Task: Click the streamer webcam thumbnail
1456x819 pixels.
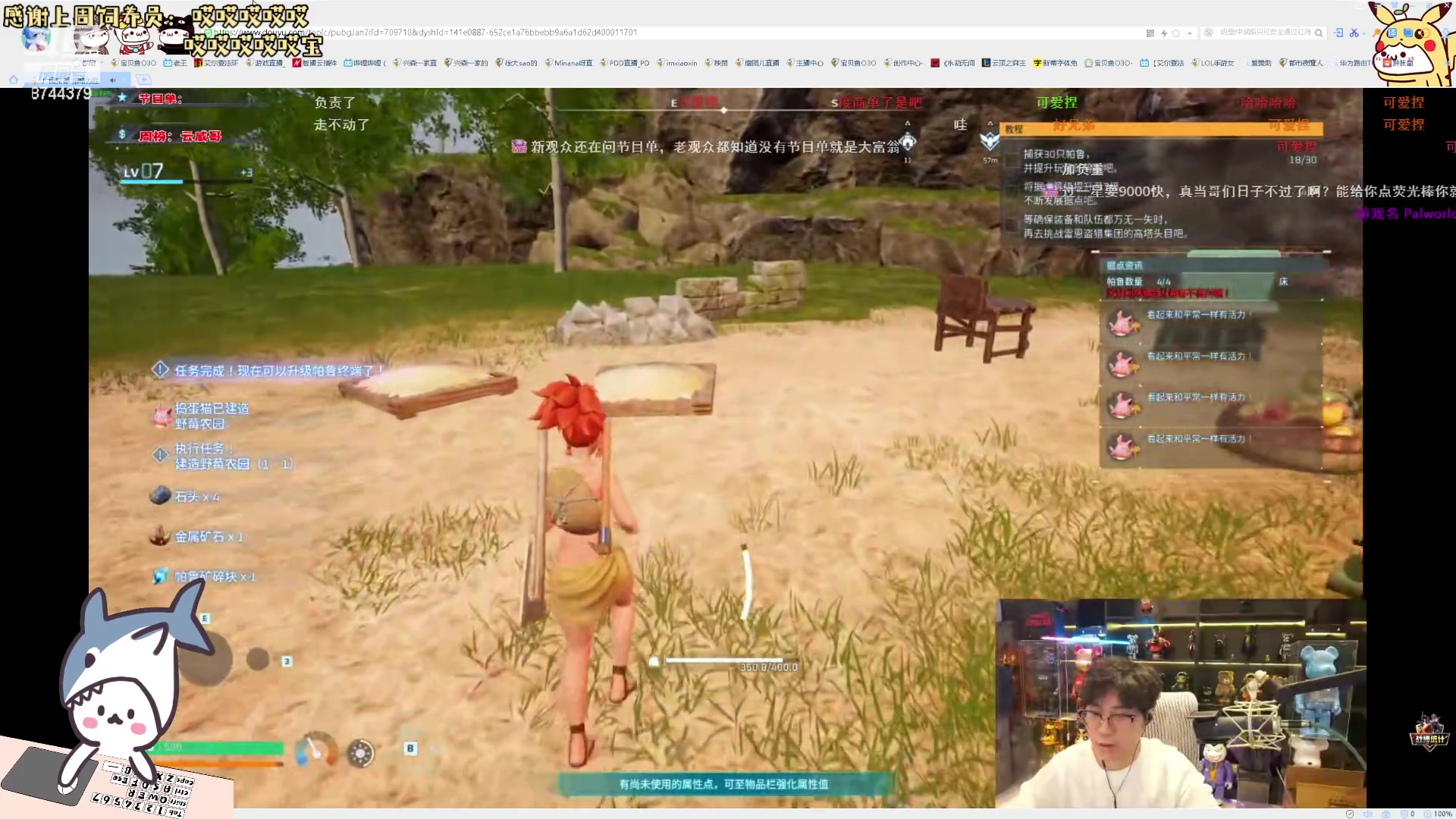Action: [1181, 704]
